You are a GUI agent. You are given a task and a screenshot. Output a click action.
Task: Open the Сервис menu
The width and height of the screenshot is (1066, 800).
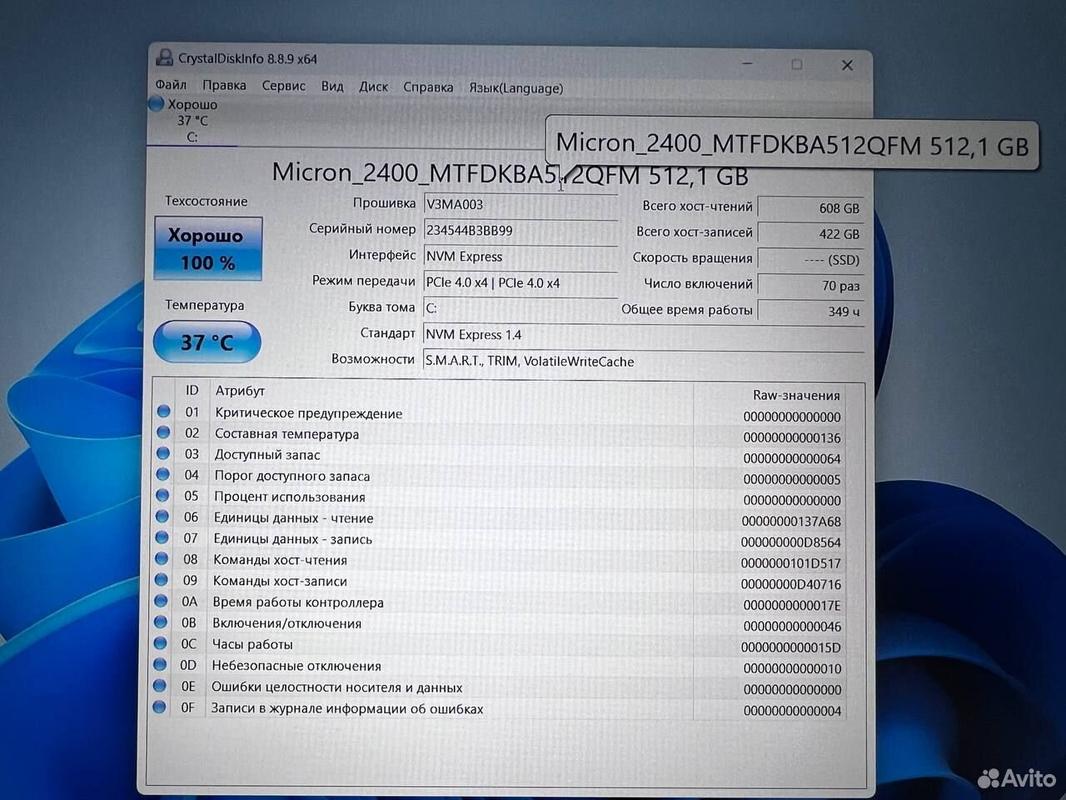point(283,86)
